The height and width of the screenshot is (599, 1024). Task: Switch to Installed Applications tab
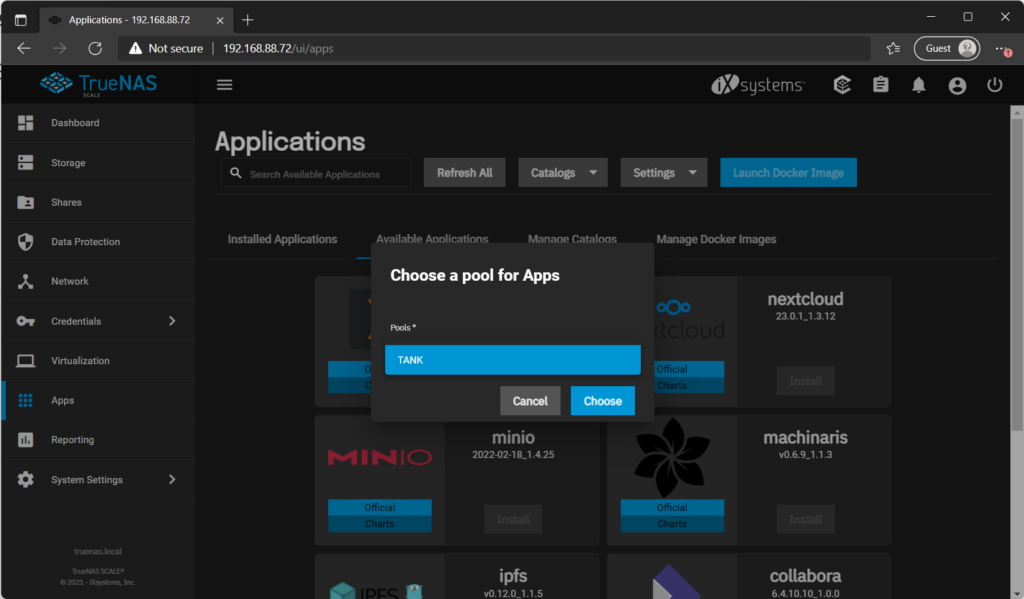282,239
